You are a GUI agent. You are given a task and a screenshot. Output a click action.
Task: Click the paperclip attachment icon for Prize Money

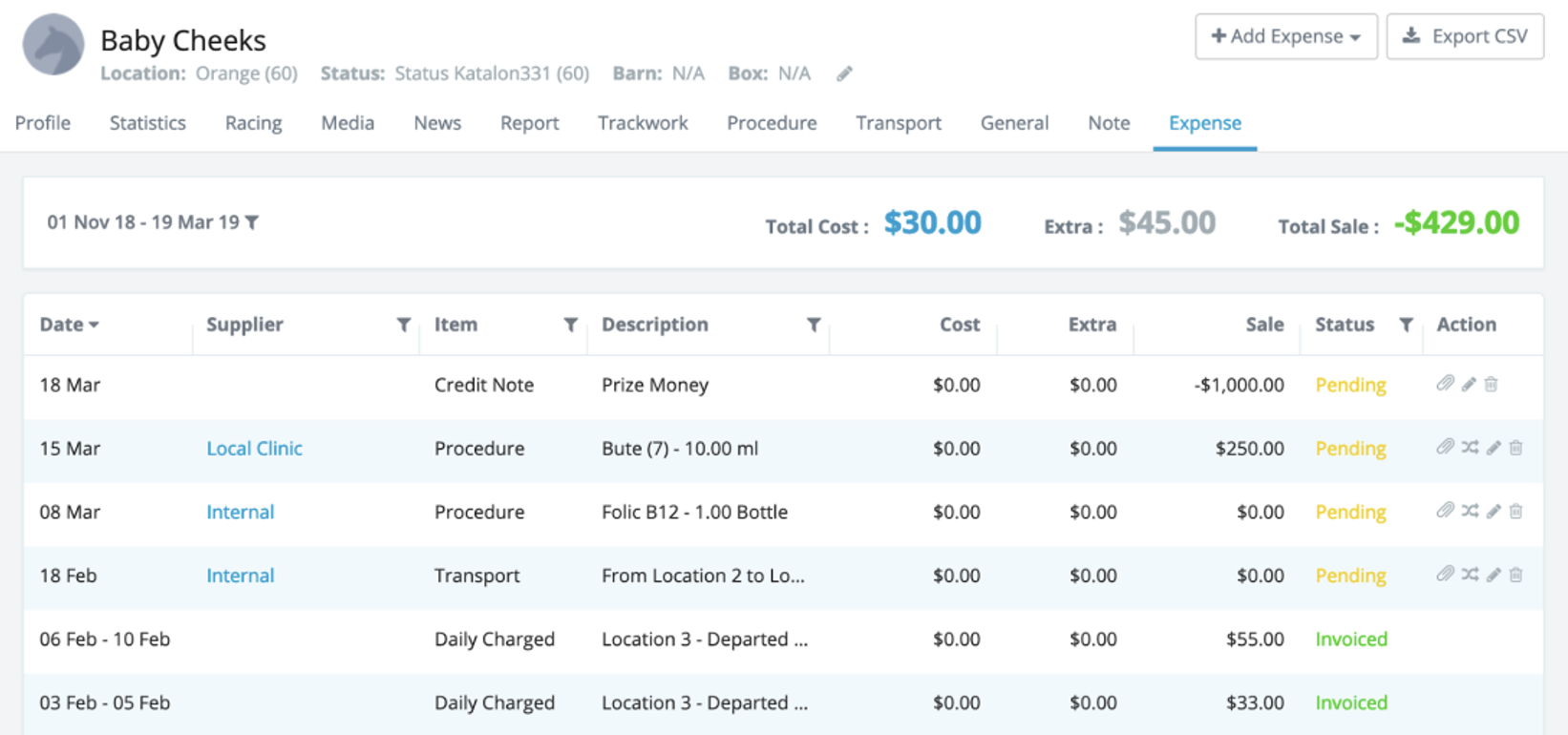[x=1445, y=384]
